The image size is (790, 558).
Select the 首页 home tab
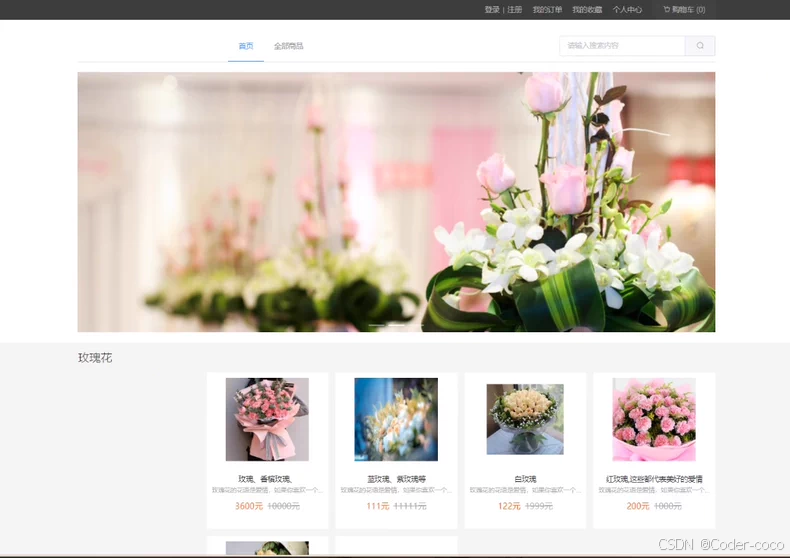click(x=246, y=46)
